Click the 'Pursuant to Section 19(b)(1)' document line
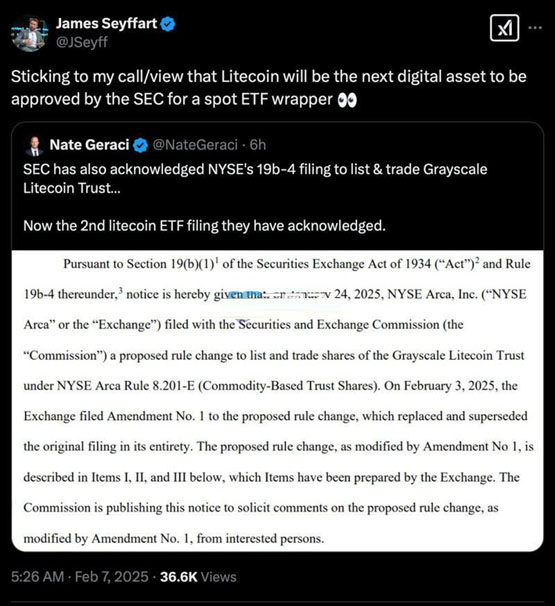The height and width of the screenshot is (606, 555). coord(297,264)
